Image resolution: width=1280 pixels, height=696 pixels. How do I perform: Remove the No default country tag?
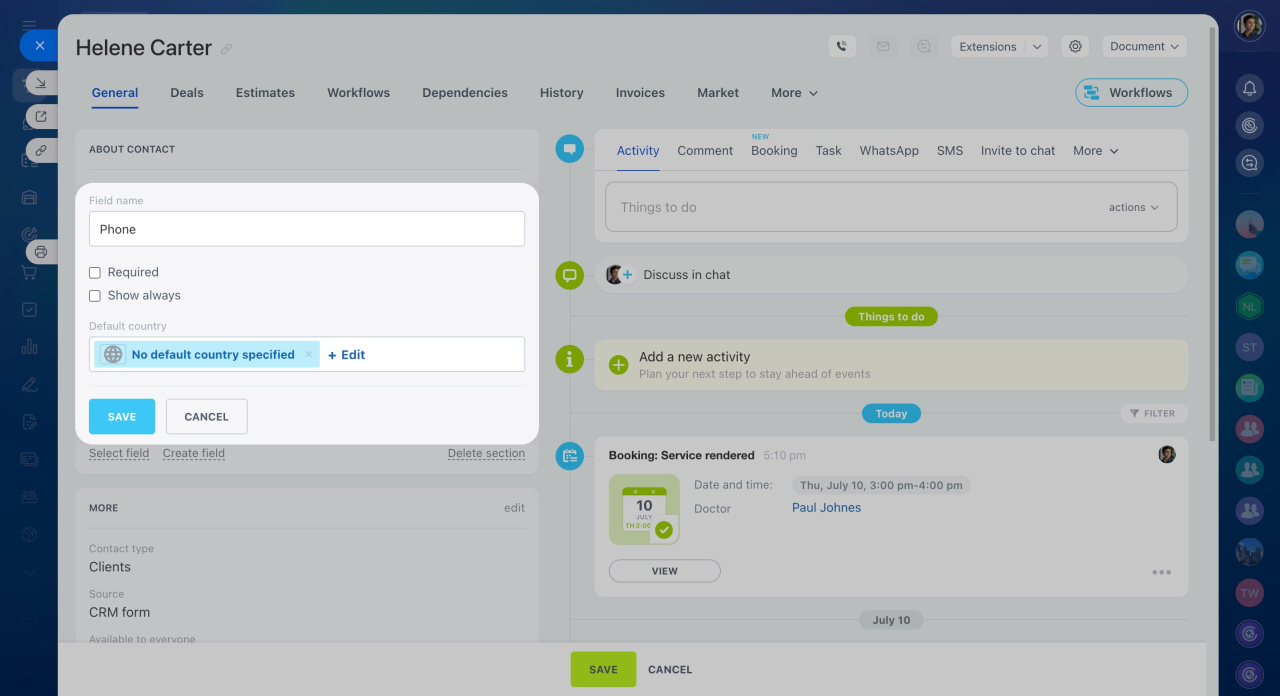tap(309, 355)
